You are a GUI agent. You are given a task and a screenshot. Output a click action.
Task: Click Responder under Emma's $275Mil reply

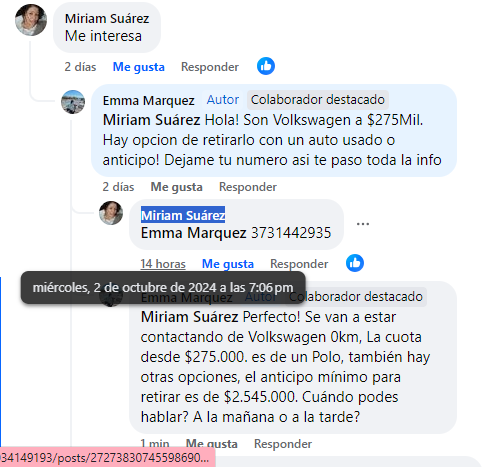click(248, 187)
